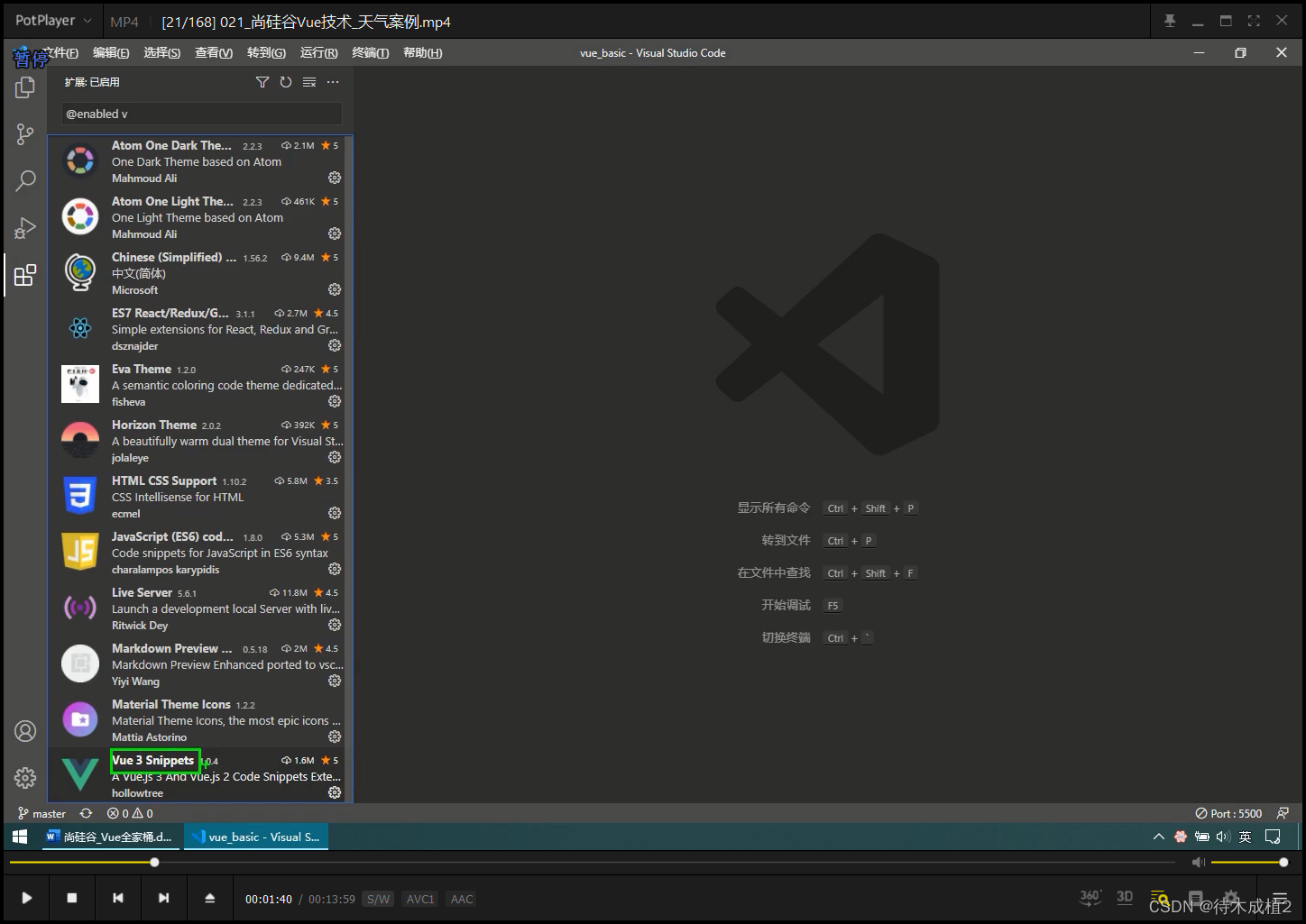
Task: Select Extensions view in activity bar
Action: (25, 275)
